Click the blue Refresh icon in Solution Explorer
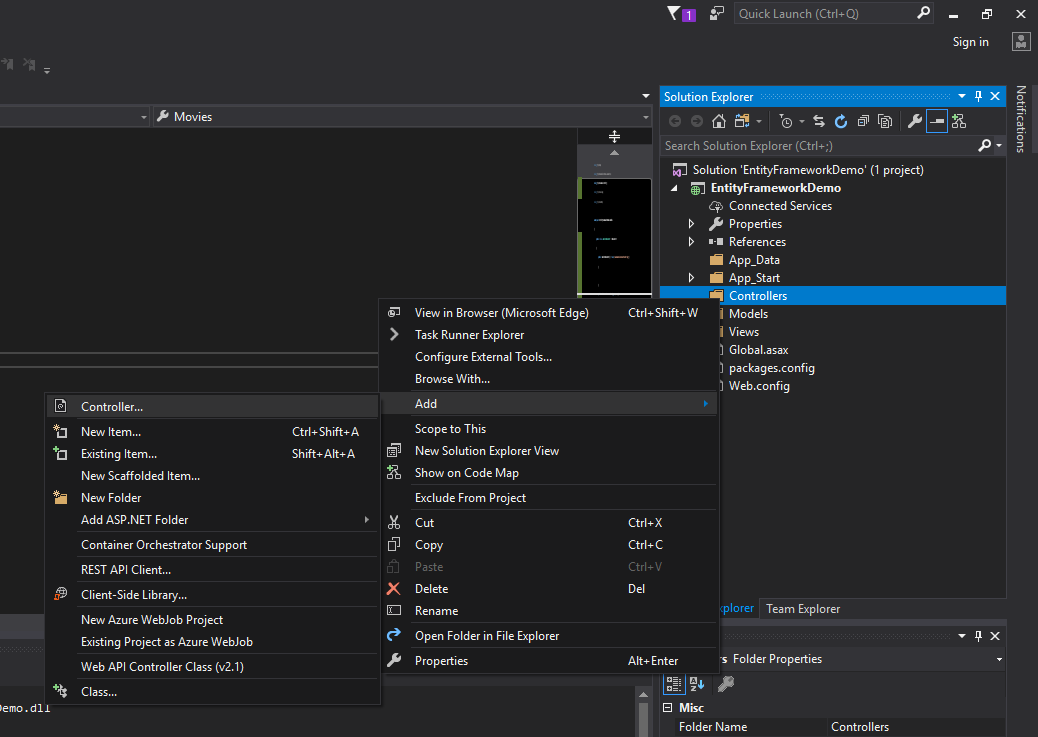Screen dimensions: 1038x737 pyautogui.click(x=841, y=121)
